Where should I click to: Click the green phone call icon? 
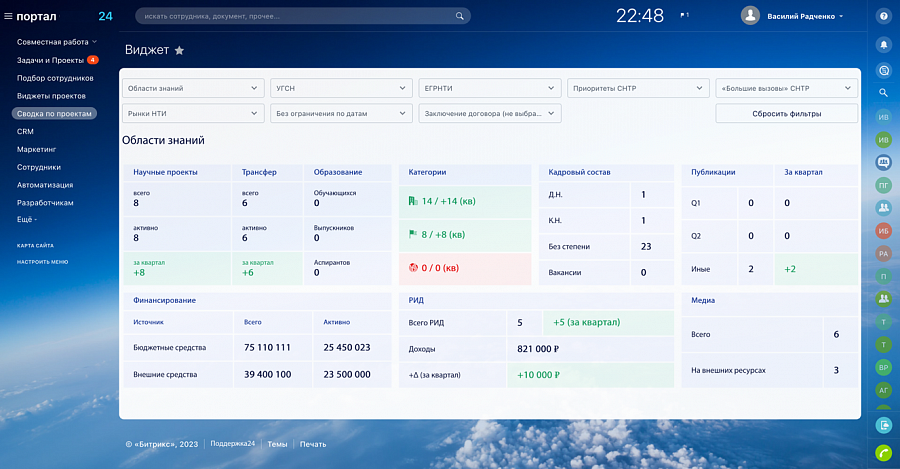pos(883,452)
